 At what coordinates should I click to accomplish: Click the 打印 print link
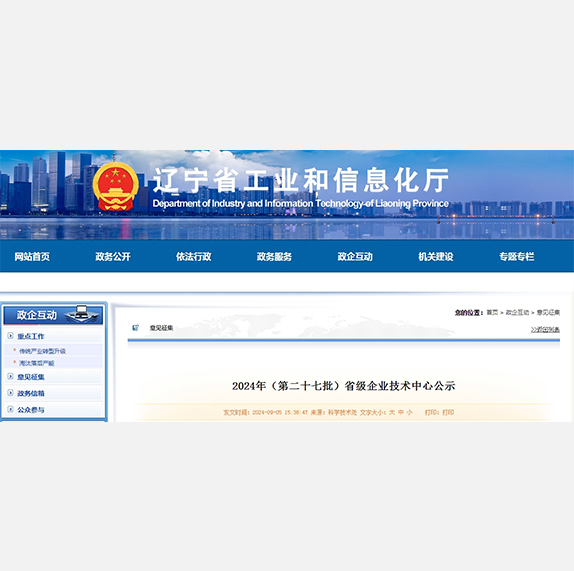coord(448,412)
